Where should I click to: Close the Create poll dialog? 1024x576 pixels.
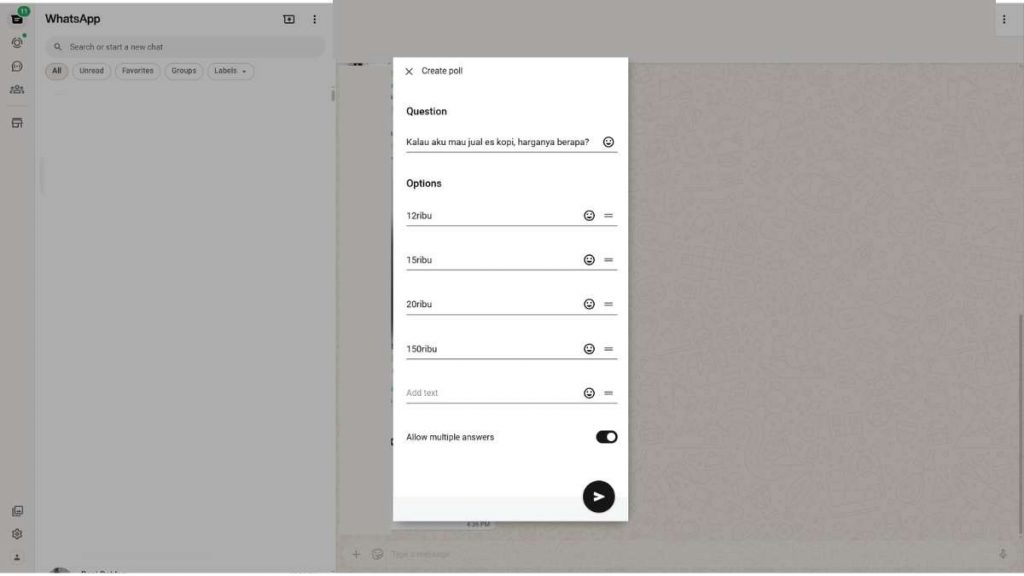pyautogui.click(x=409, y=71)
